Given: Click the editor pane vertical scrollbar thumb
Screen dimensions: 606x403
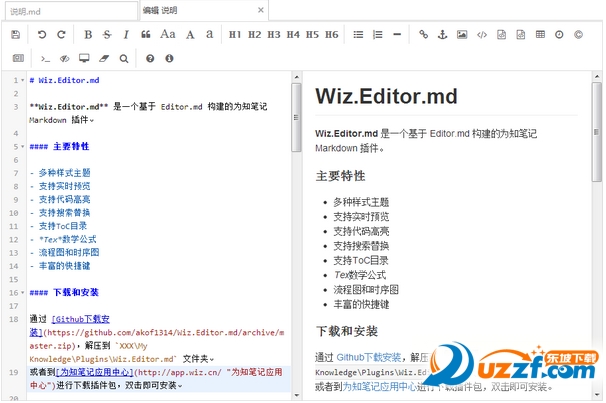Looking at the screenshot, I should (x=296, y=117).
